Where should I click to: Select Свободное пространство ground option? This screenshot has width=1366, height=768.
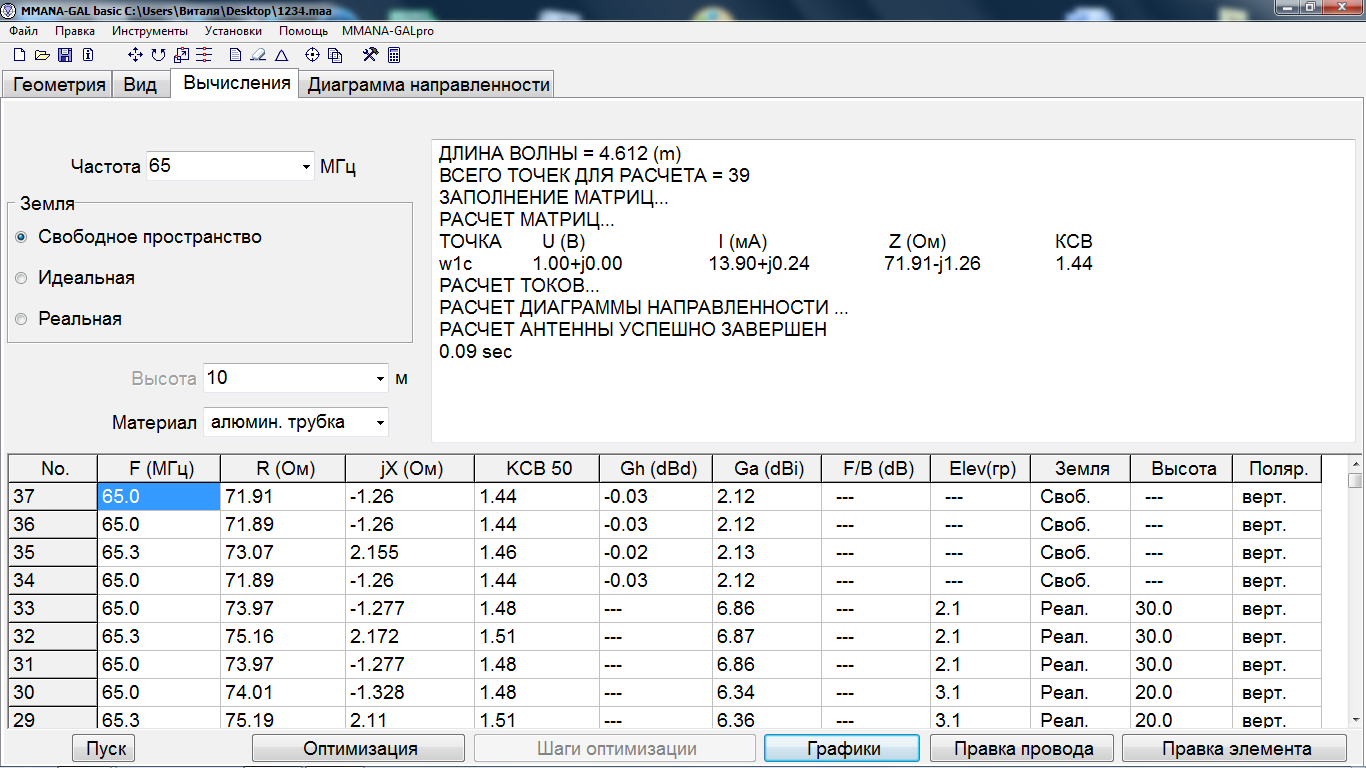pyautogui.click(x=139, y=237)
